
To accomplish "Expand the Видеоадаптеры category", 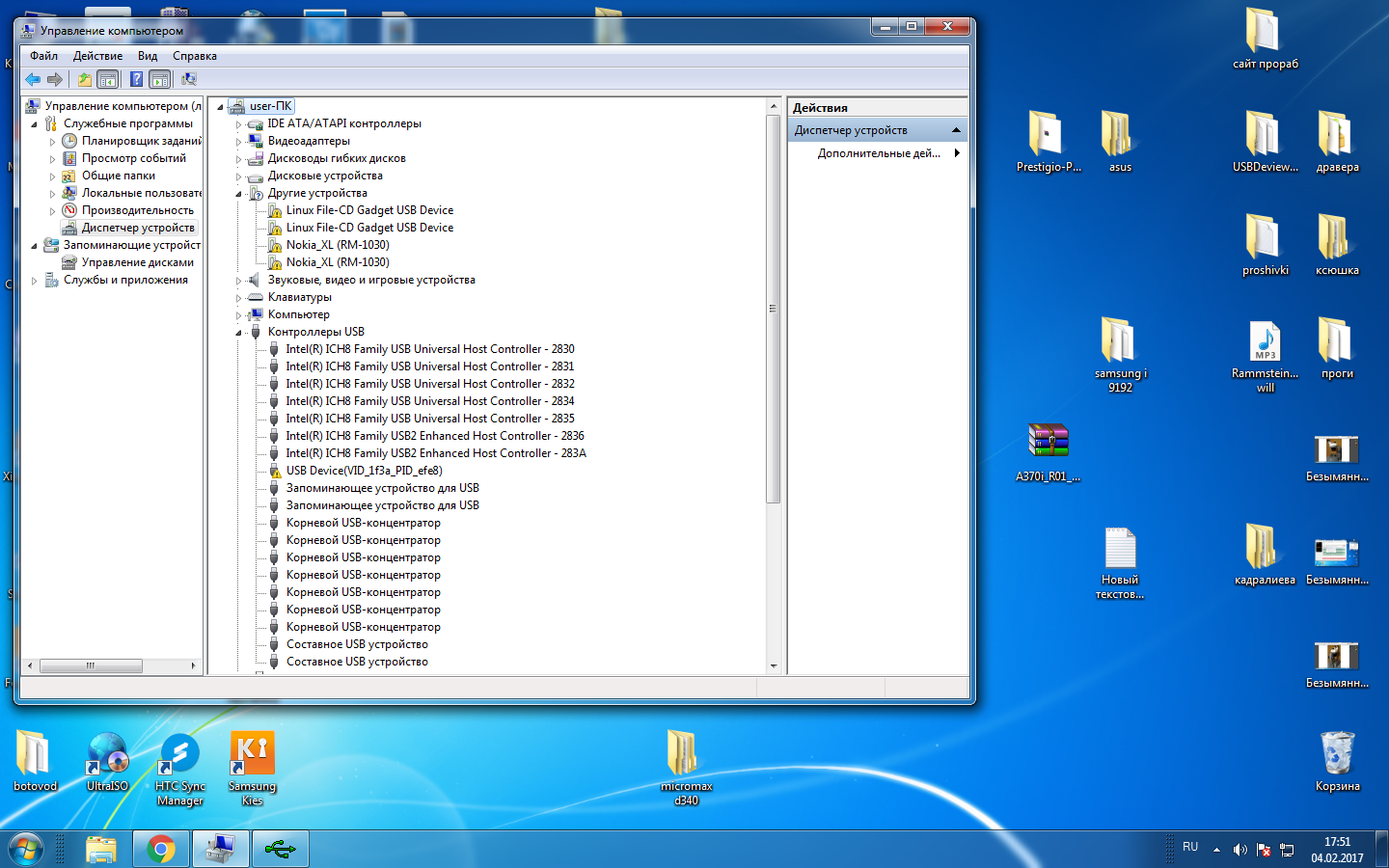I will click(238, 142).
